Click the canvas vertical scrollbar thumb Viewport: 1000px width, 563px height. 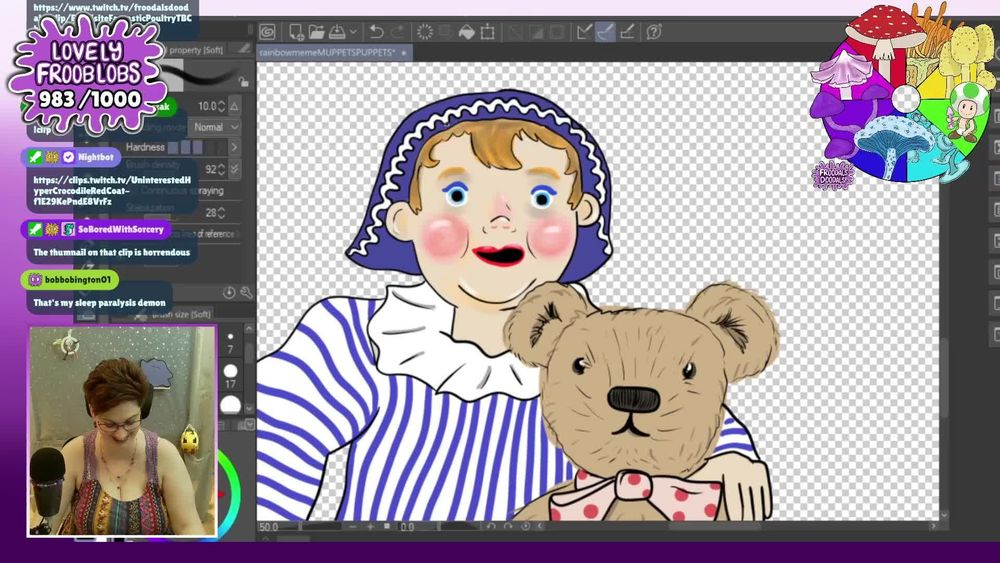(944, 376)
